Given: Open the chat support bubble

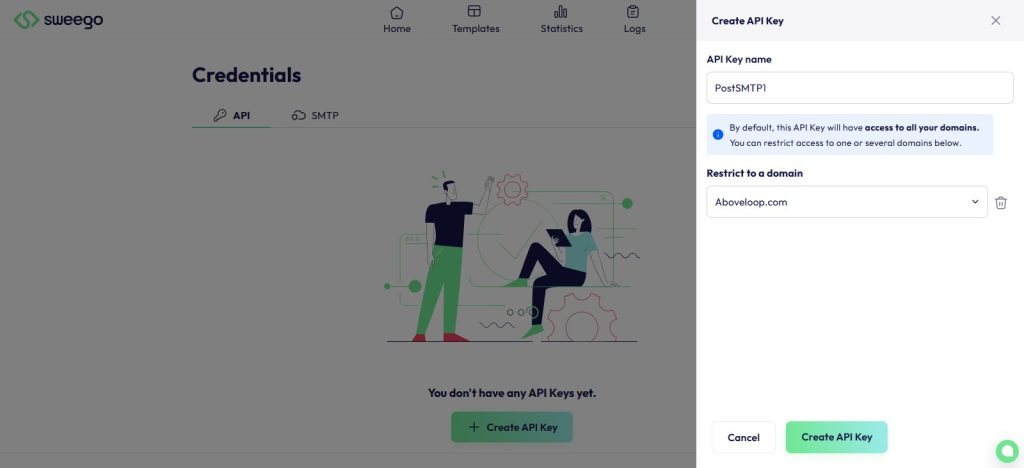Looking at the screenshot, I should (1005, 449).
